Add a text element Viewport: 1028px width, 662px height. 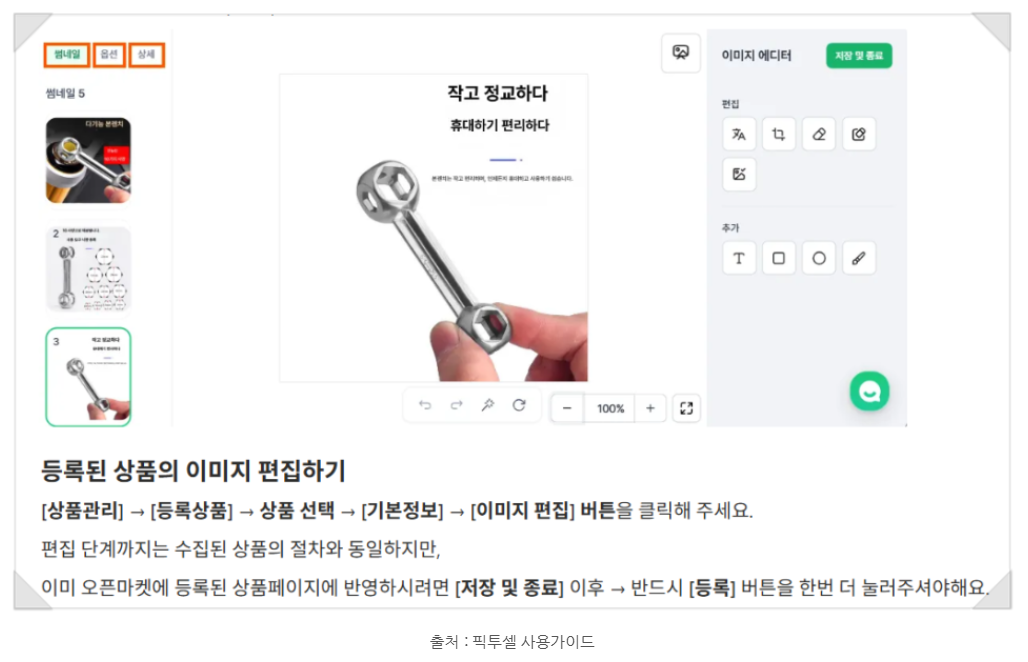(x=739, y=258)
